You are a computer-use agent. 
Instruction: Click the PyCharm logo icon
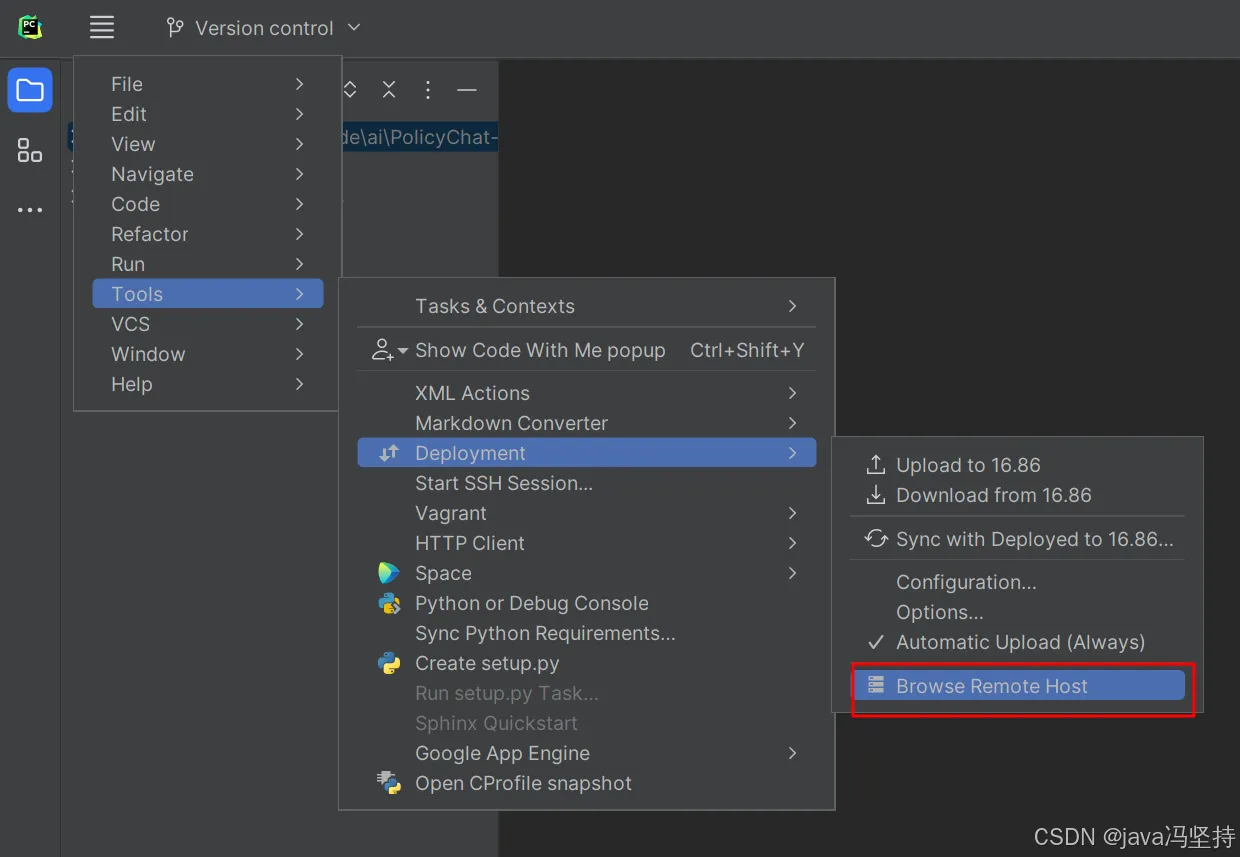30,27
